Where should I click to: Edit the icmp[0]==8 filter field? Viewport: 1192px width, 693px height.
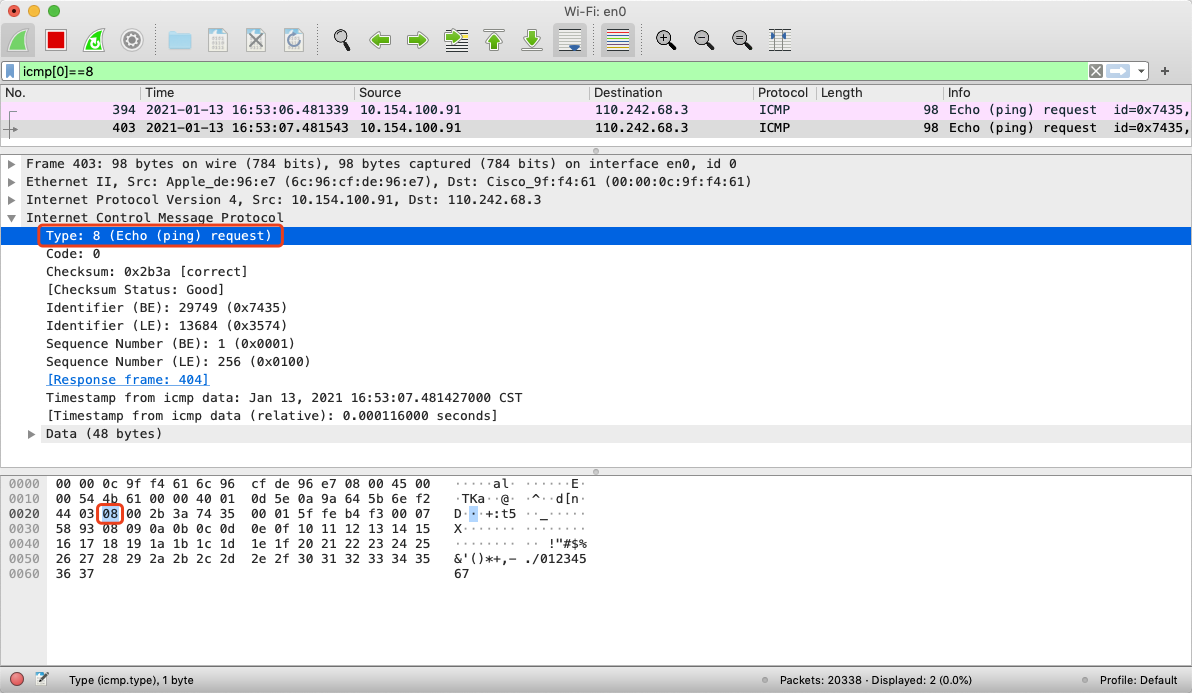(553, 71)
